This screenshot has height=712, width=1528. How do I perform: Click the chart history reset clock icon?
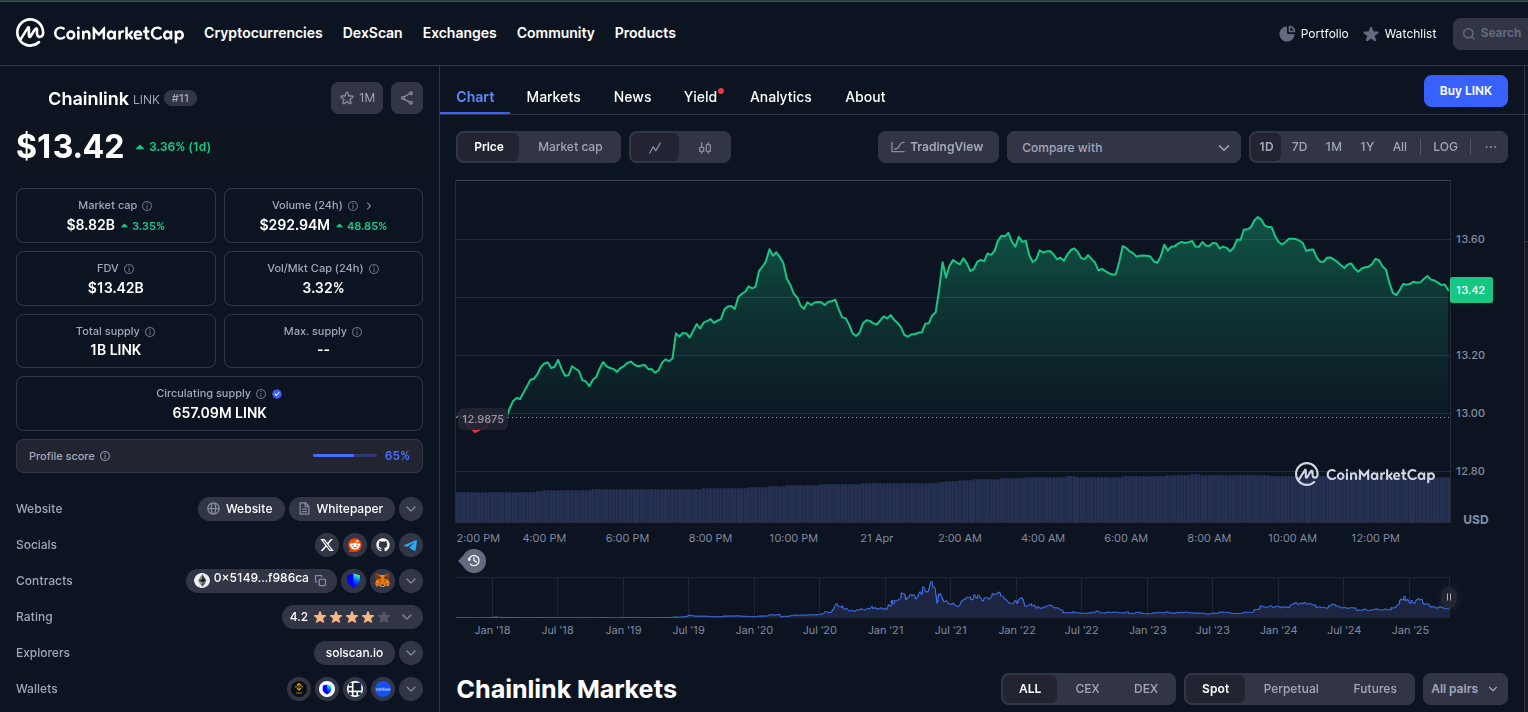(x=474, y=561)
